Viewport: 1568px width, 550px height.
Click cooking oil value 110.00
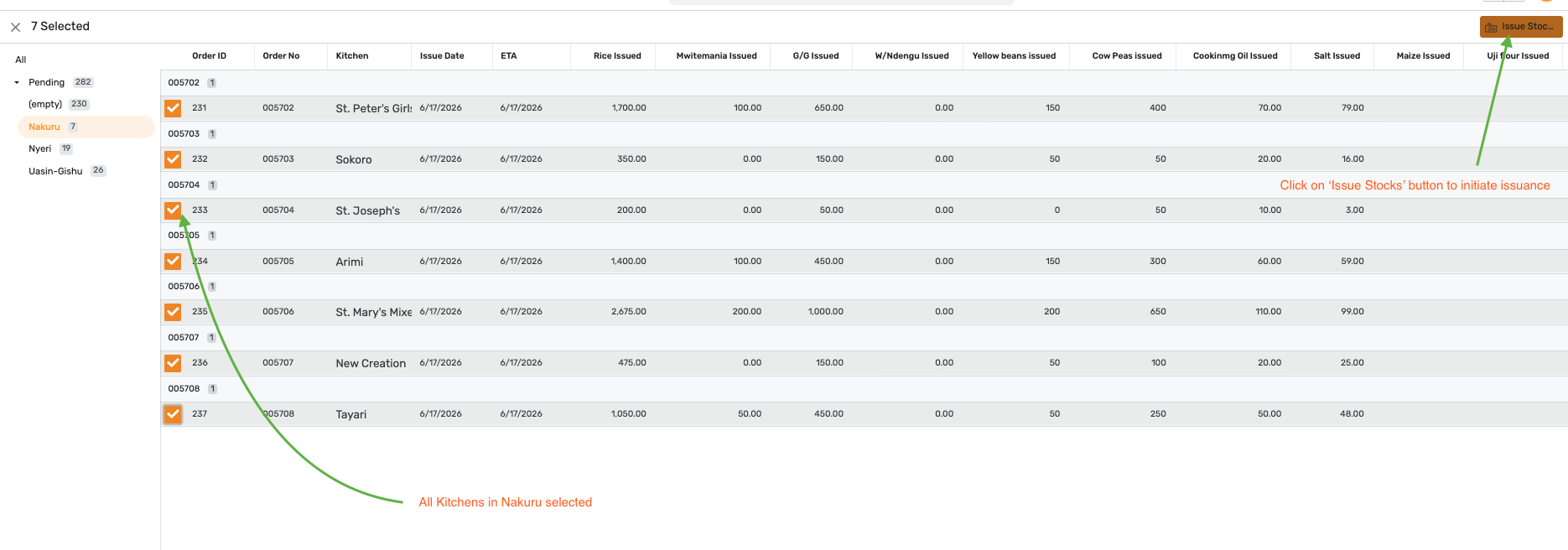(x=1269, y=312)
